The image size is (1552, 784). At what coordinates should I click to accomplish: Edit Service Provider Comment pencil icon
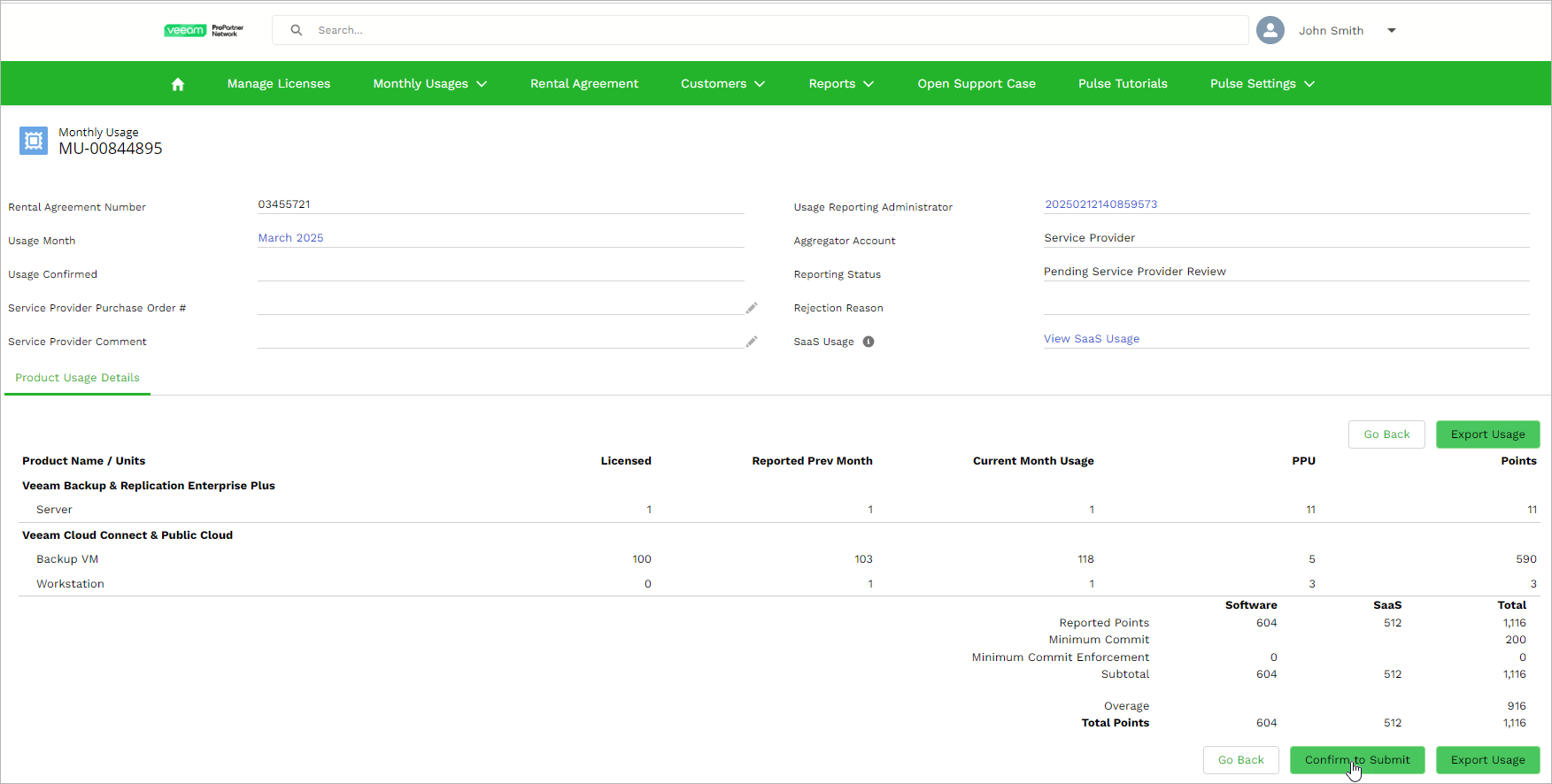pyautogui.click(x=752, y=342)
